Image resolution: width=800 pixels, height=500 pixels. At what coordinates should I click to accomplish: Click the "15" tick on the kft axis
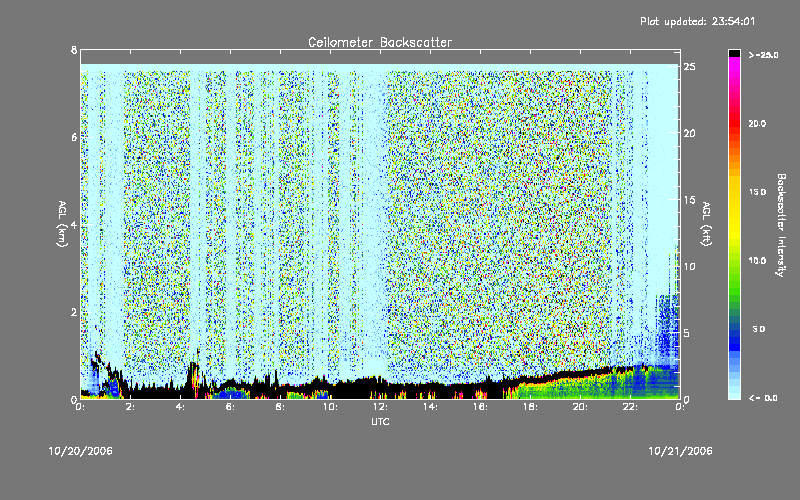tap(689, 200)
